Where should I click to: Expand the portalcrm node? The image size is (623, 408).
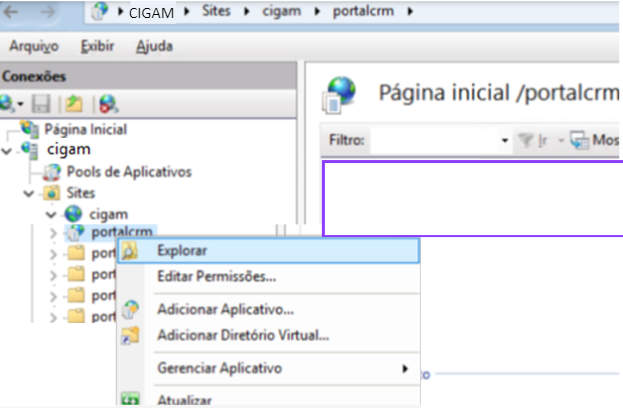click(x=53, y=233)
